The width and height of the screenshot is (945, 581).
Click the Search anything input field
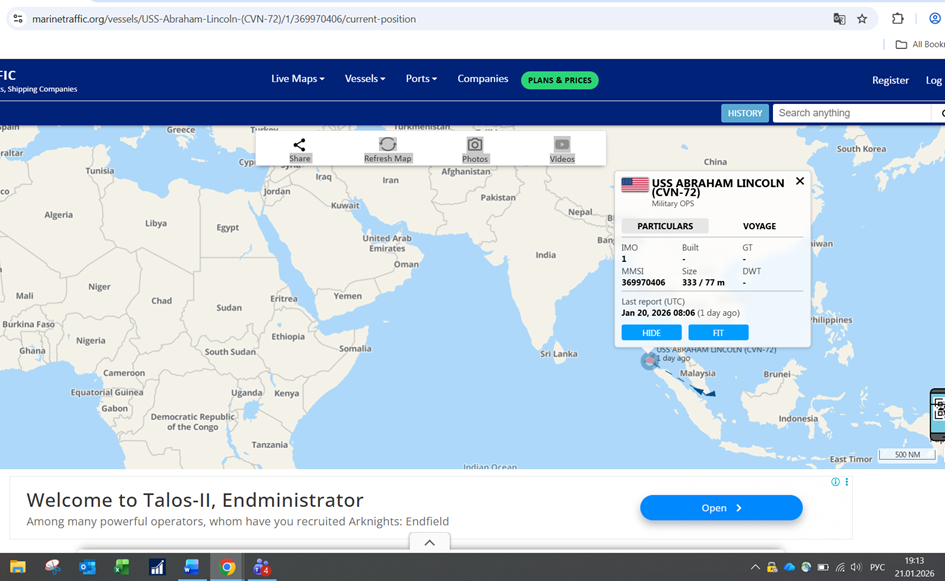pos(852,113)
